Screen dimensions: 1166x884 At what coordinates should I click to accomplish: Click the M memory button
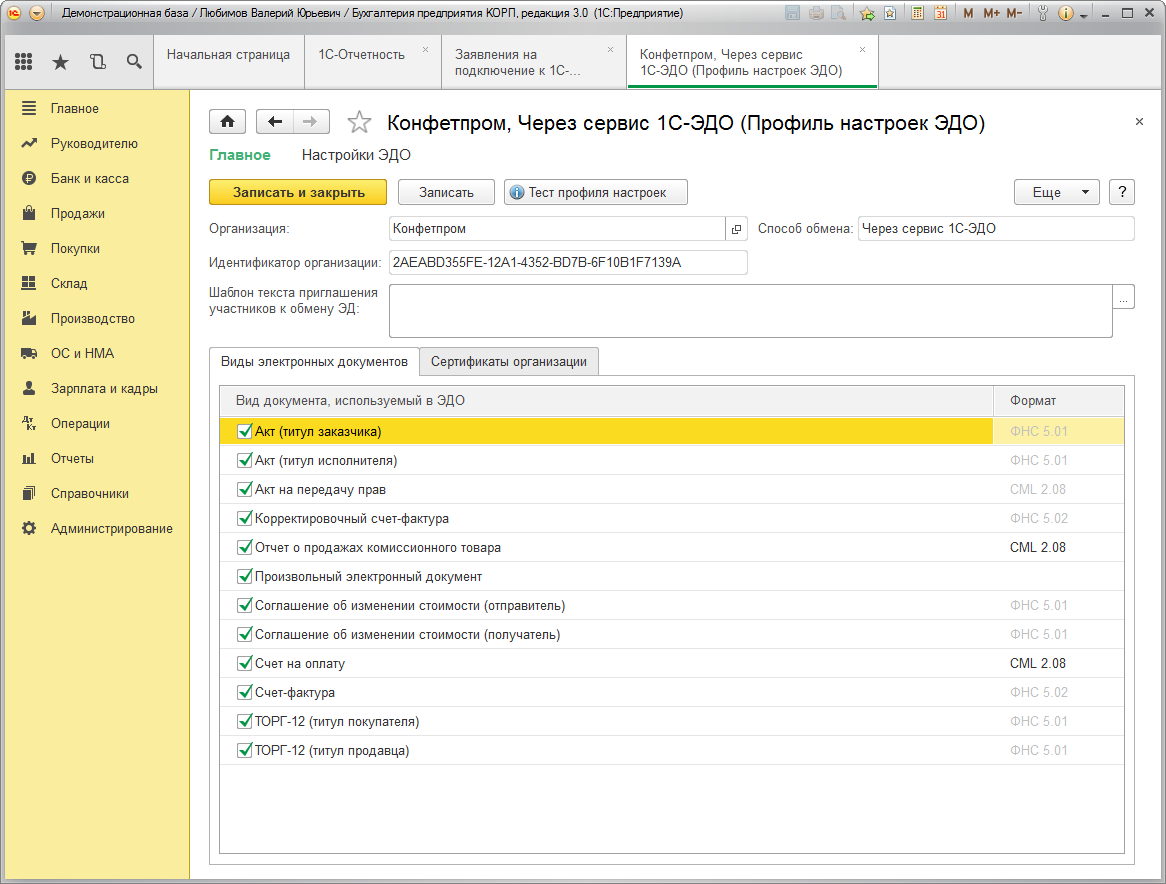967,13
